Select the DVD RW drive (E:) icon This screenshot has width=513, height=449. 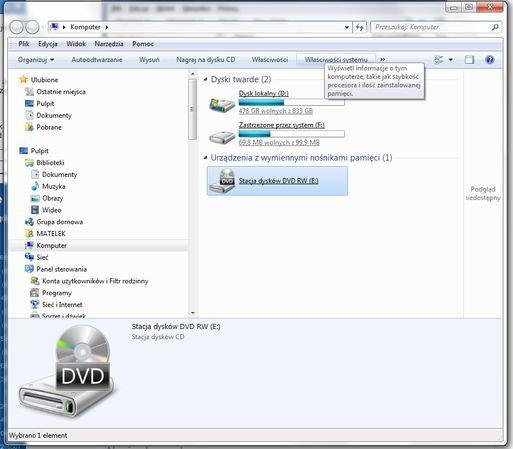click(223, 181)
